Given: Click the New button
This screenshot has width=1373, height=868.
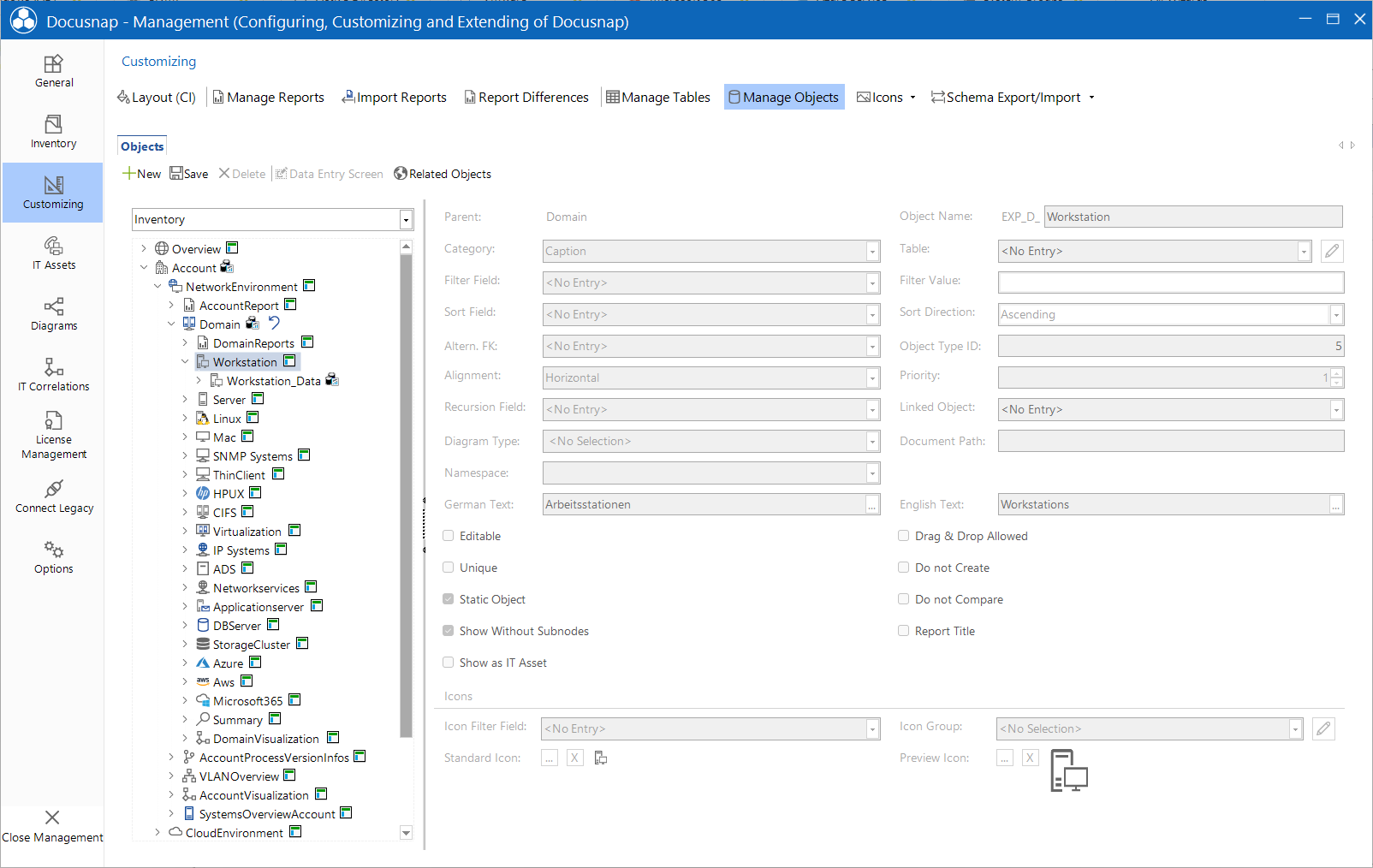Looking at the screenshot, I should click(x=141, y=174).
